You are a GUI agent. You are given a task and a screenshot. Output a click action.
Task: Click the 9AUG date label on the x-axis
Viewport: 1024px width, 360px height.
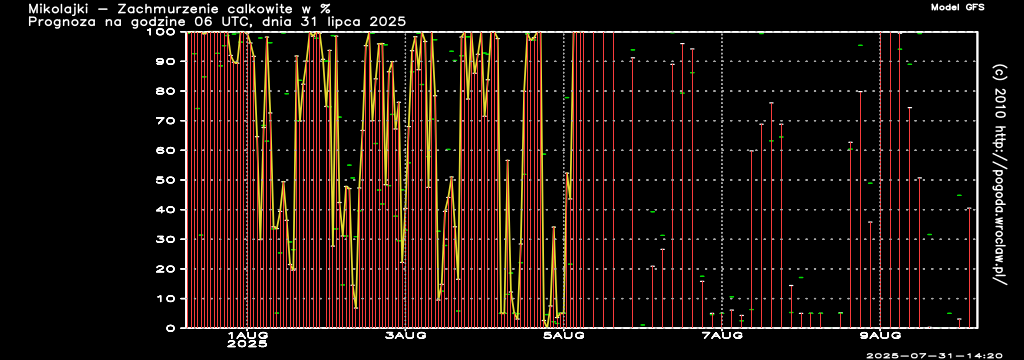881,336
